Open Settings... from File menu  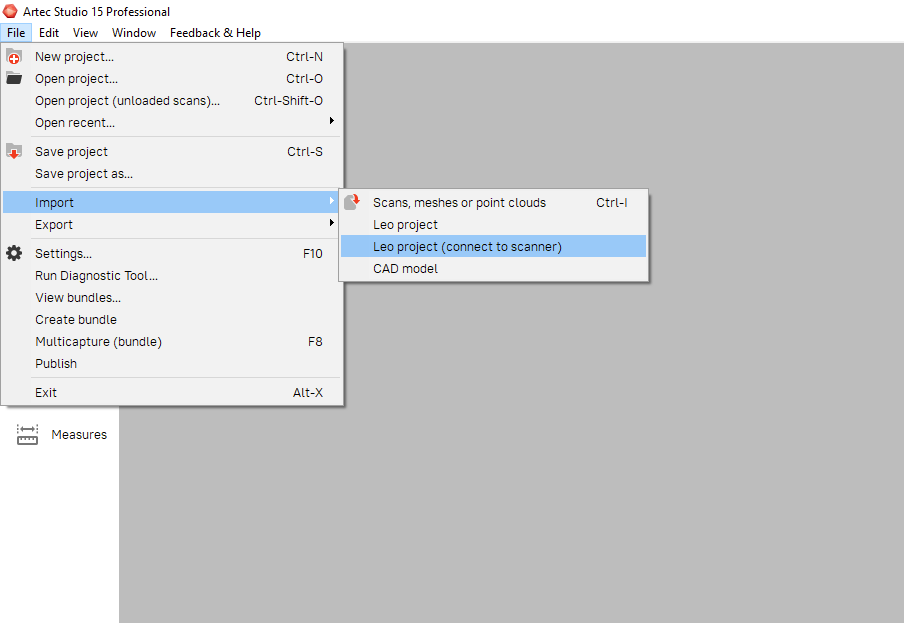172,253
